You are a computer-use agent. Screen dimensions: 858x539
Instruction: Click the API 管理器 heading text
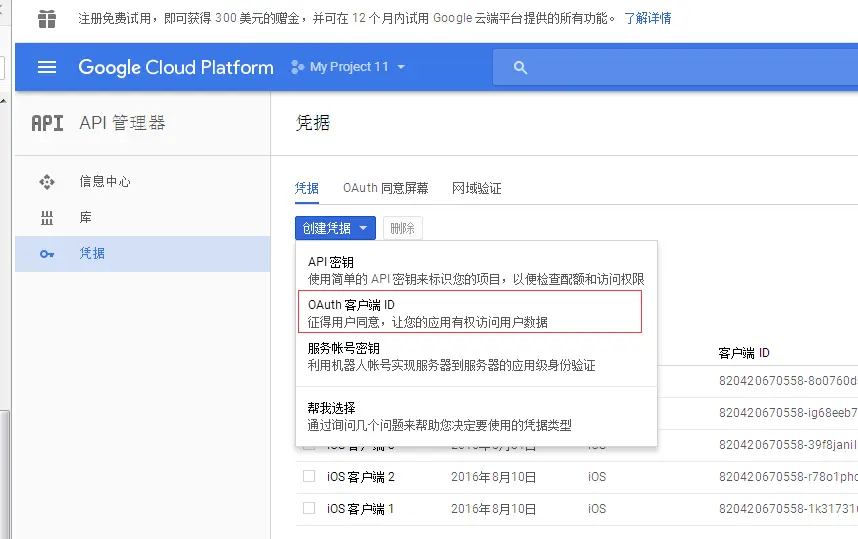(x=122, y=123)
